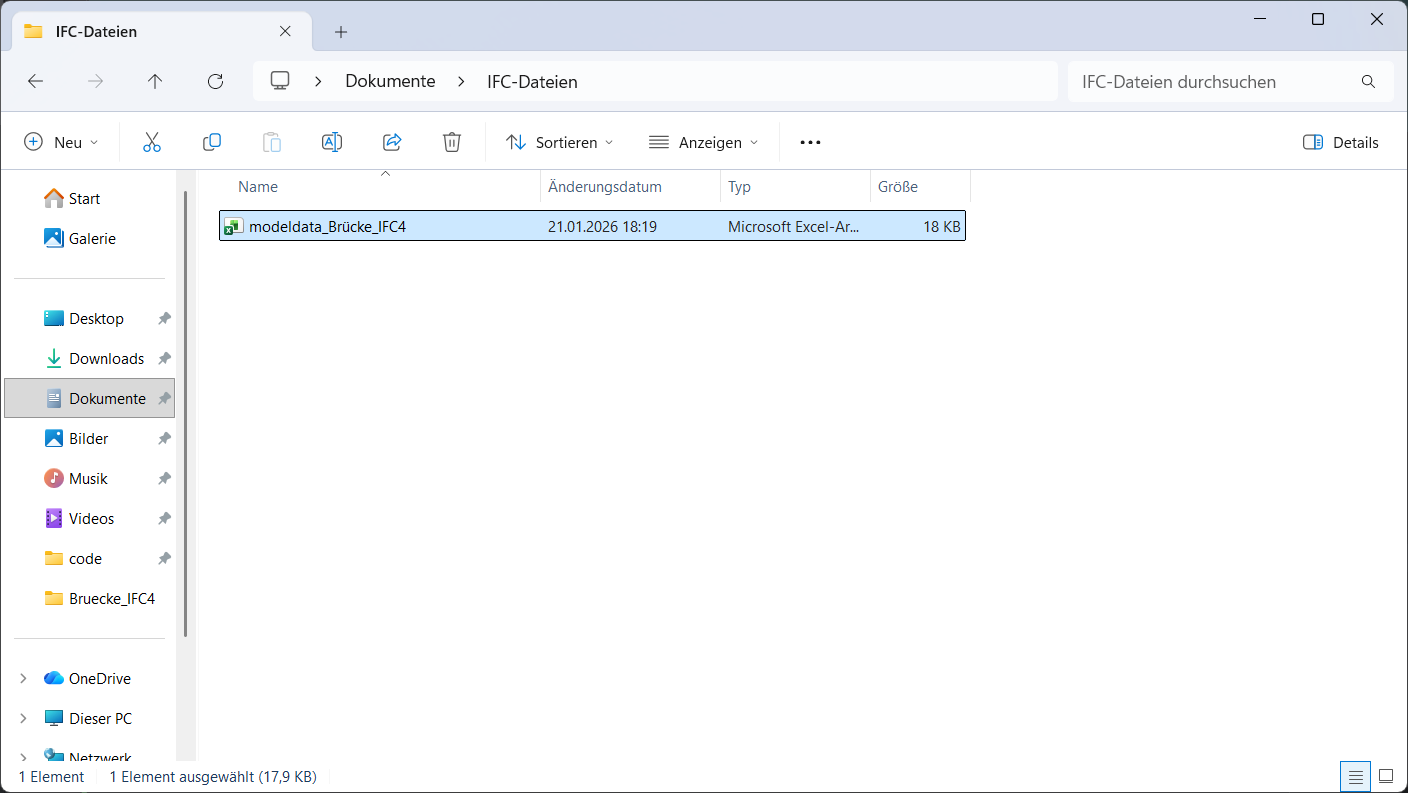Toggle compact list view in status bar
Screen dimensions: 1408x793
point(1355,776)
